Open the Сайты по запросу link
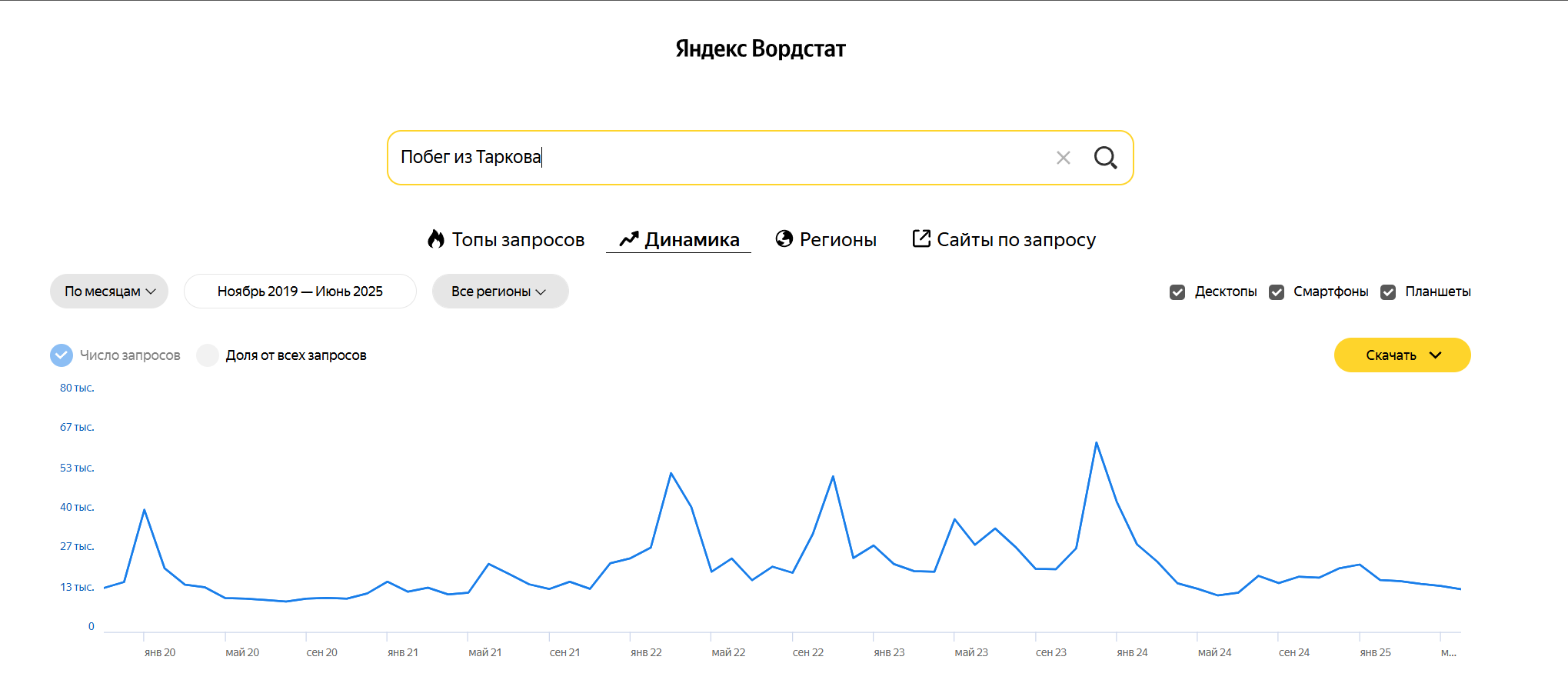 coord(1015,240)
